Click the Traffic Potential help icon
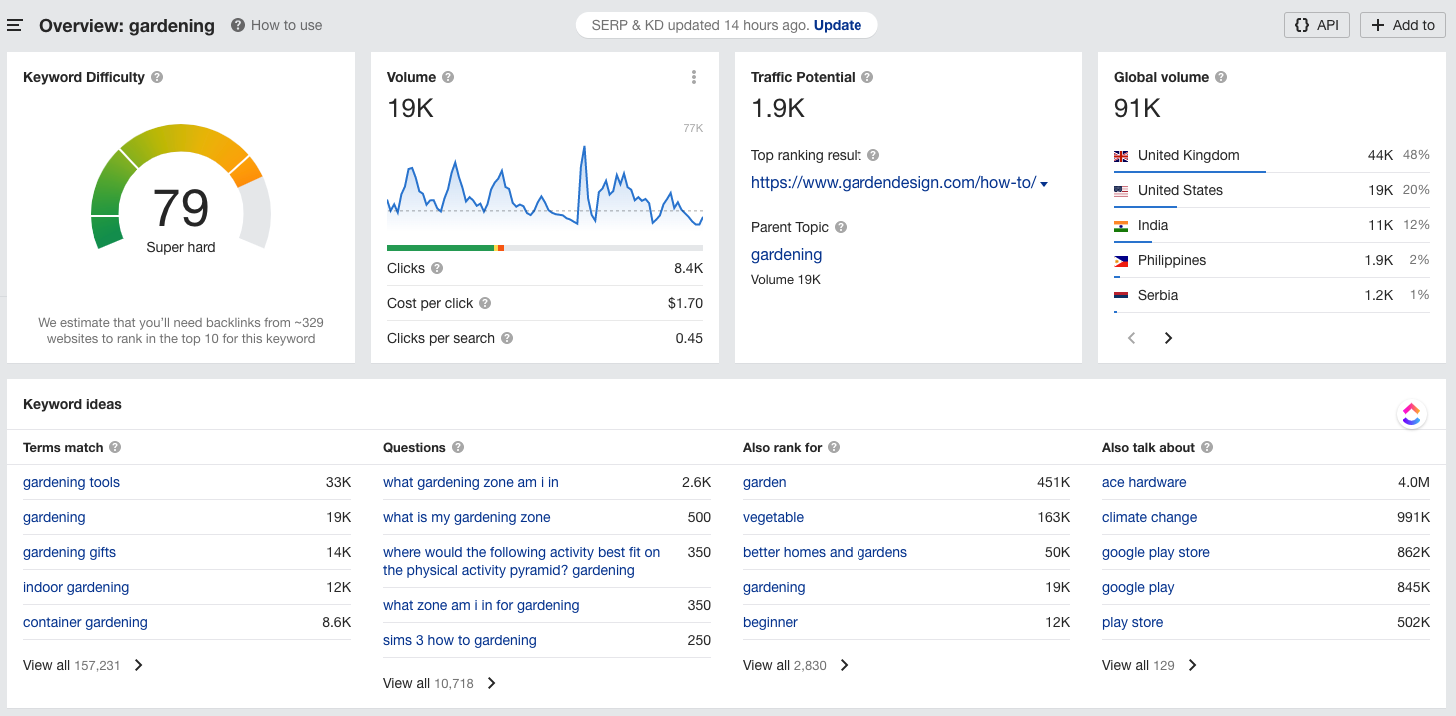The image size is (1456, 716). [x=867, y=77]
